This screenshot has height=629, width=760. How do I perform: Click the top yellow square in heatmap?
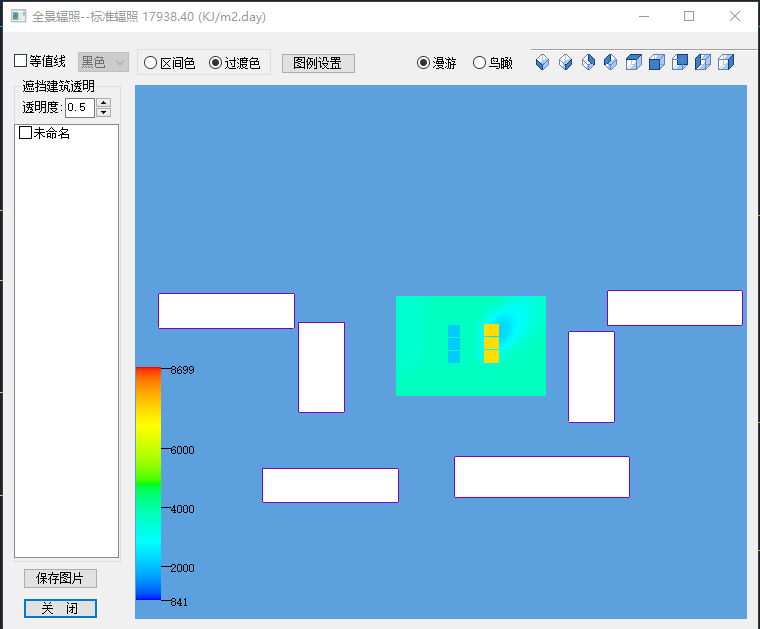491,330
